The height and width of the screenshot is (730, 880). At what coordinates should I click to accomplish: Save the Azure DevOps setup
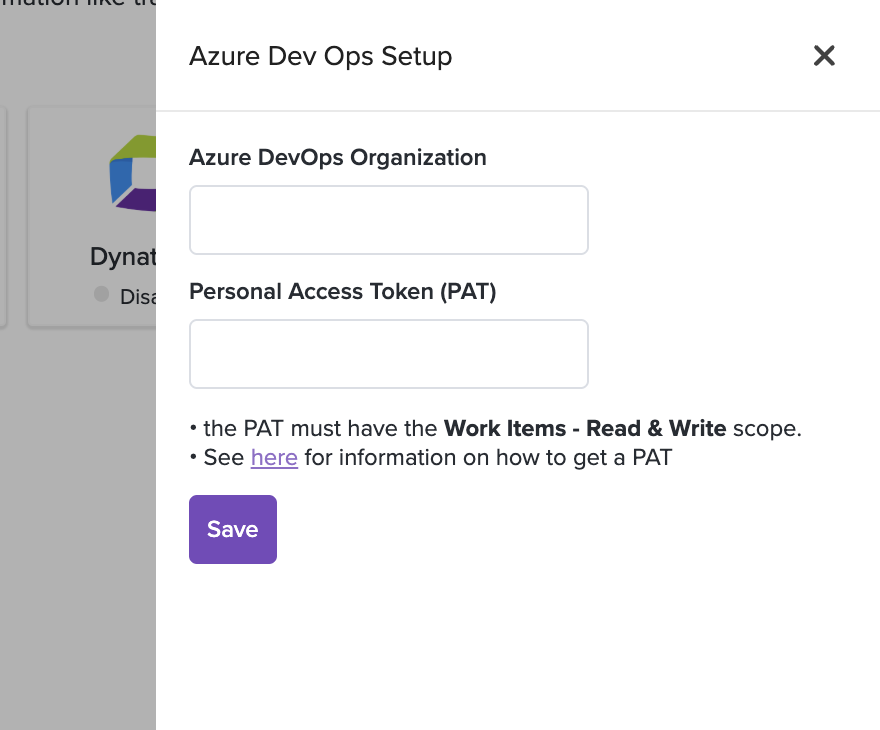[x=233, y=529]
